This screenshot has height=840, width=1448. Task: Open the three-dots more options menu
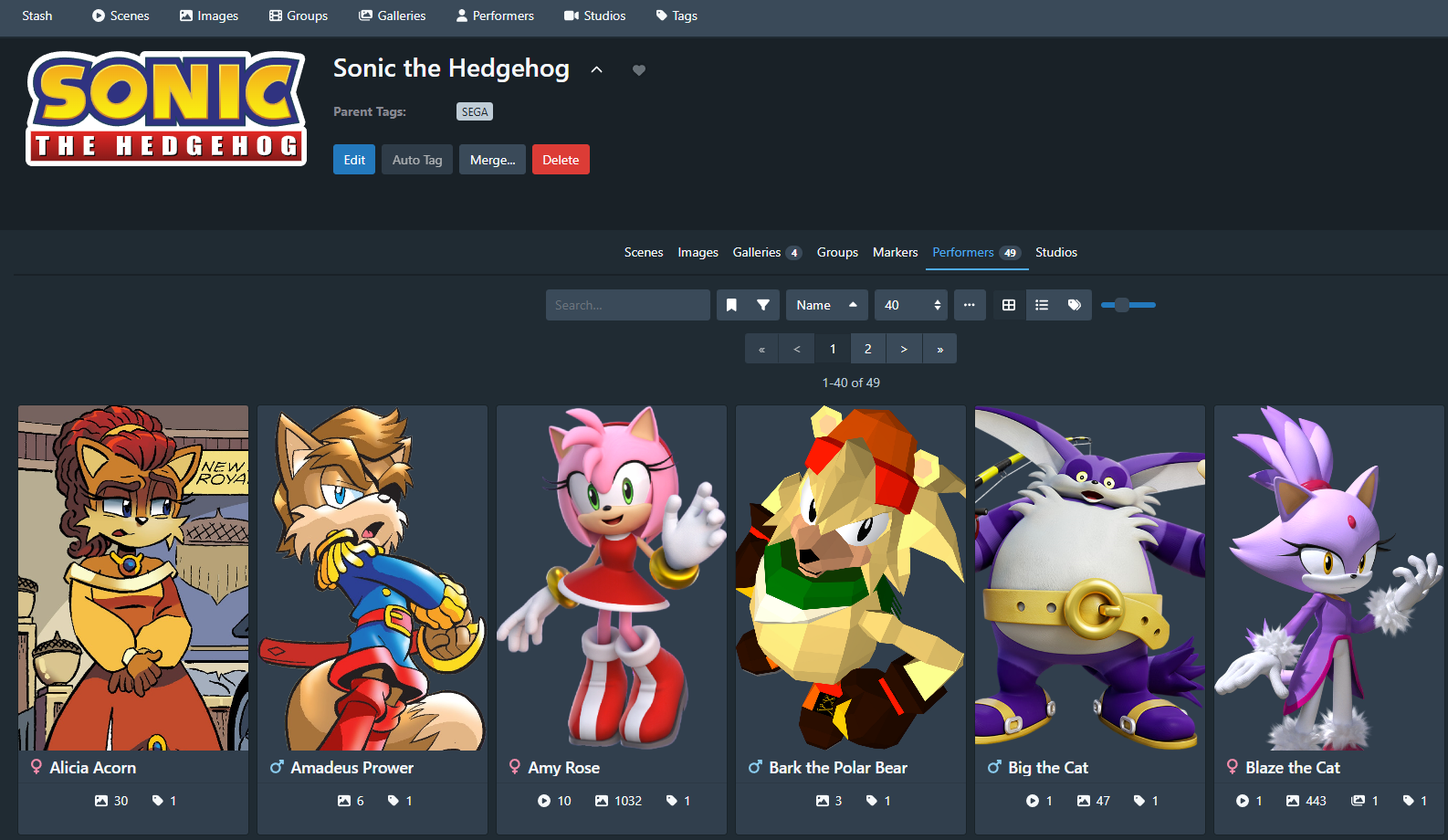tap(970, 305)
